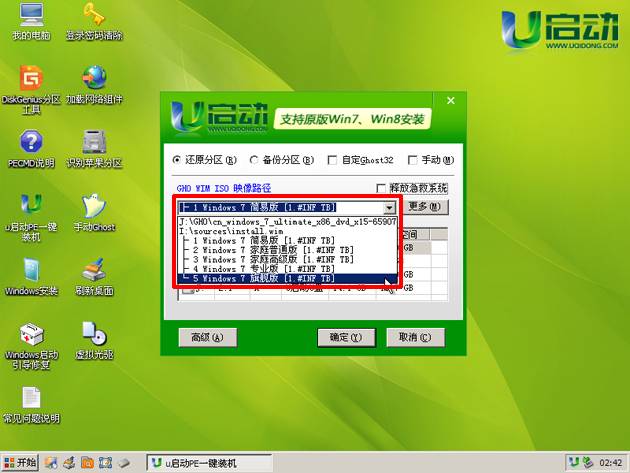The height and width of the screenshot is (473, 630).
Task: Launch DiskGenius分区工具 from desktop
Action: pos(31,78)
